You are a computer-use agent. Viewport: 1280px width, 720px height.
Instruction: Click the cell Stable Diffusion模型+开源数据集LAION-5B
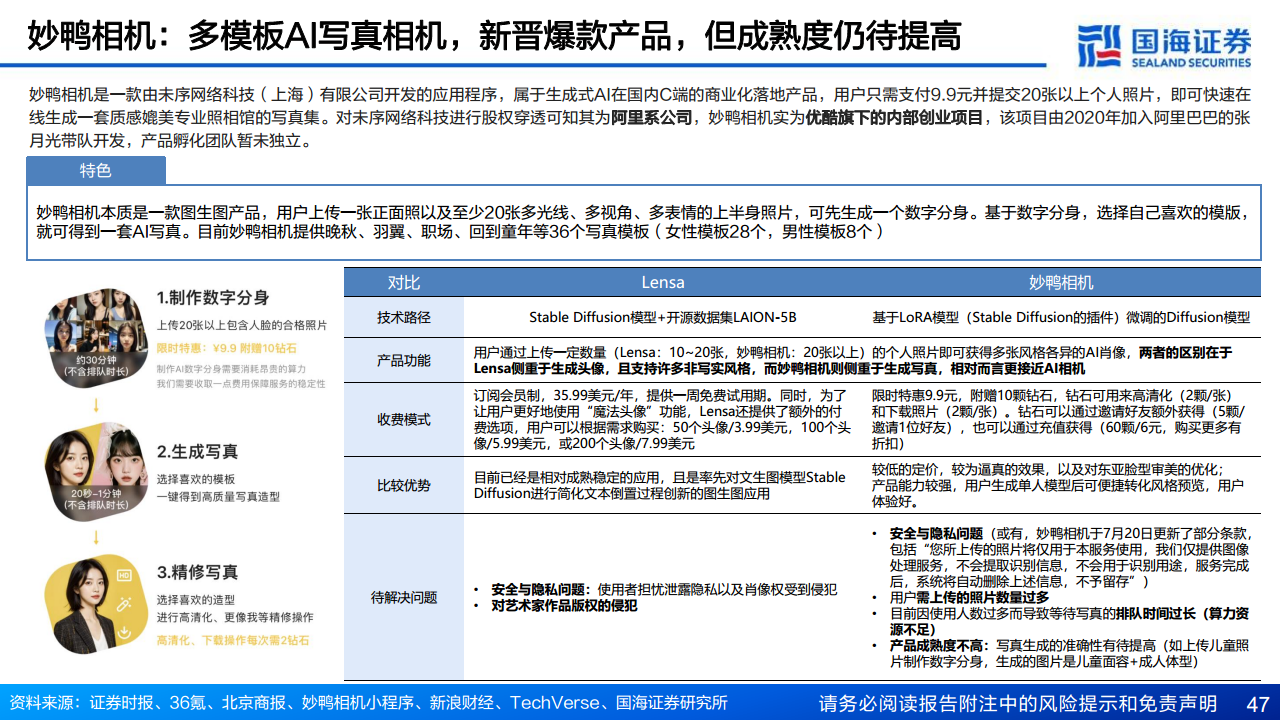(663, 317)
